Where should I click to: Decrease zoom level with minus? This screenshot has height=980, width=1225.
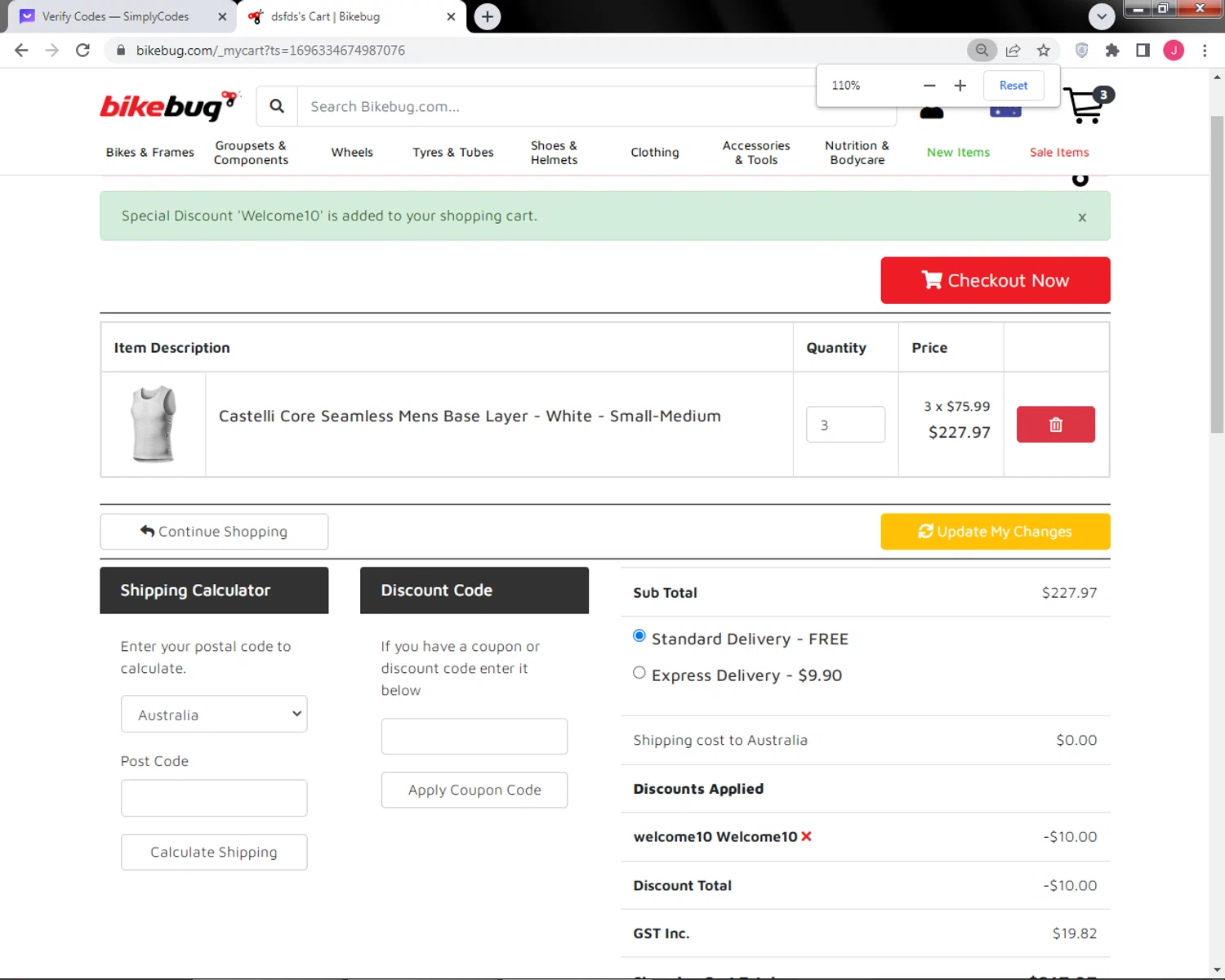coord(929,86)
